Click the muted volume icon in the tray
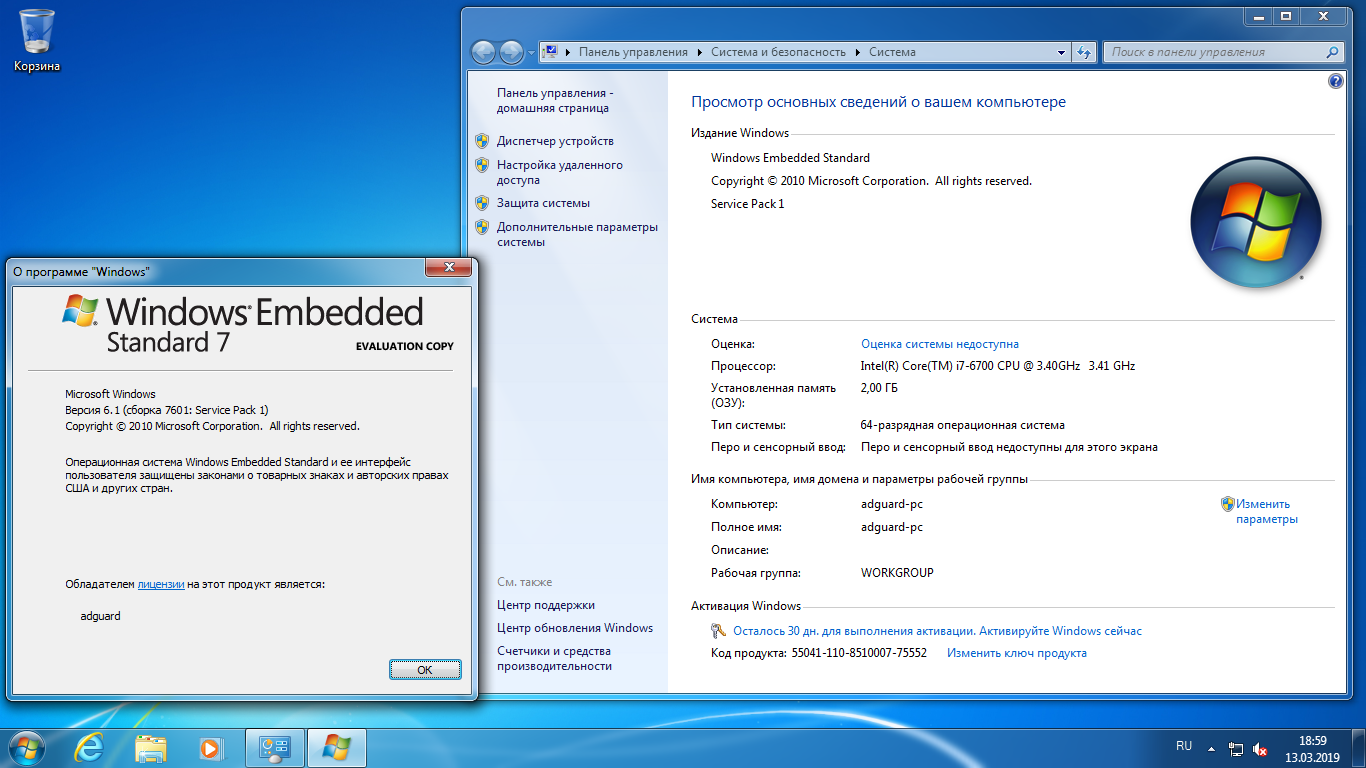This screenshot has height=768, width=1366. tap(1260, 749)
